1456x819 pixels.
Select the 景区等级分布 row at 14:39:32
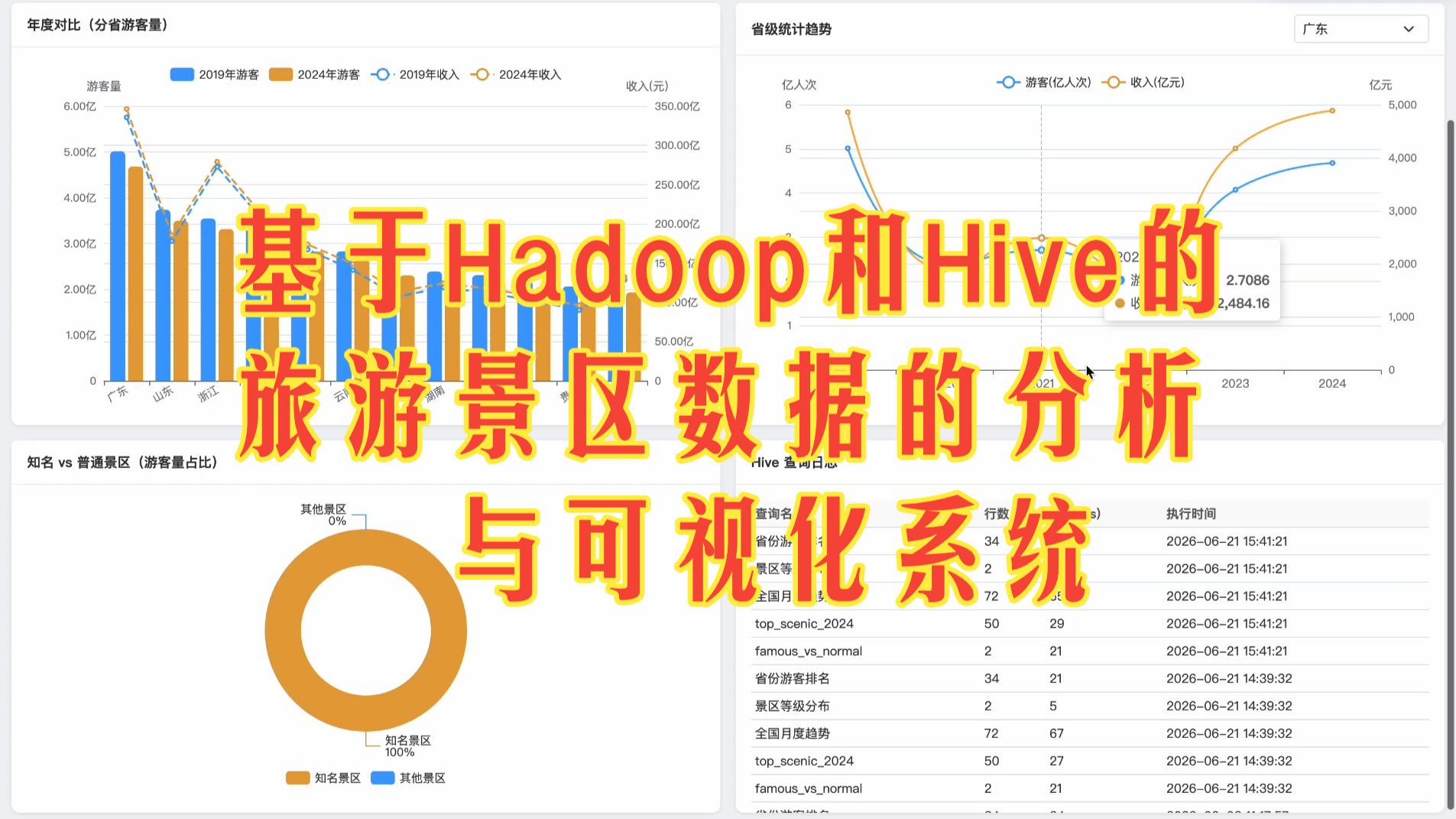1090,706
